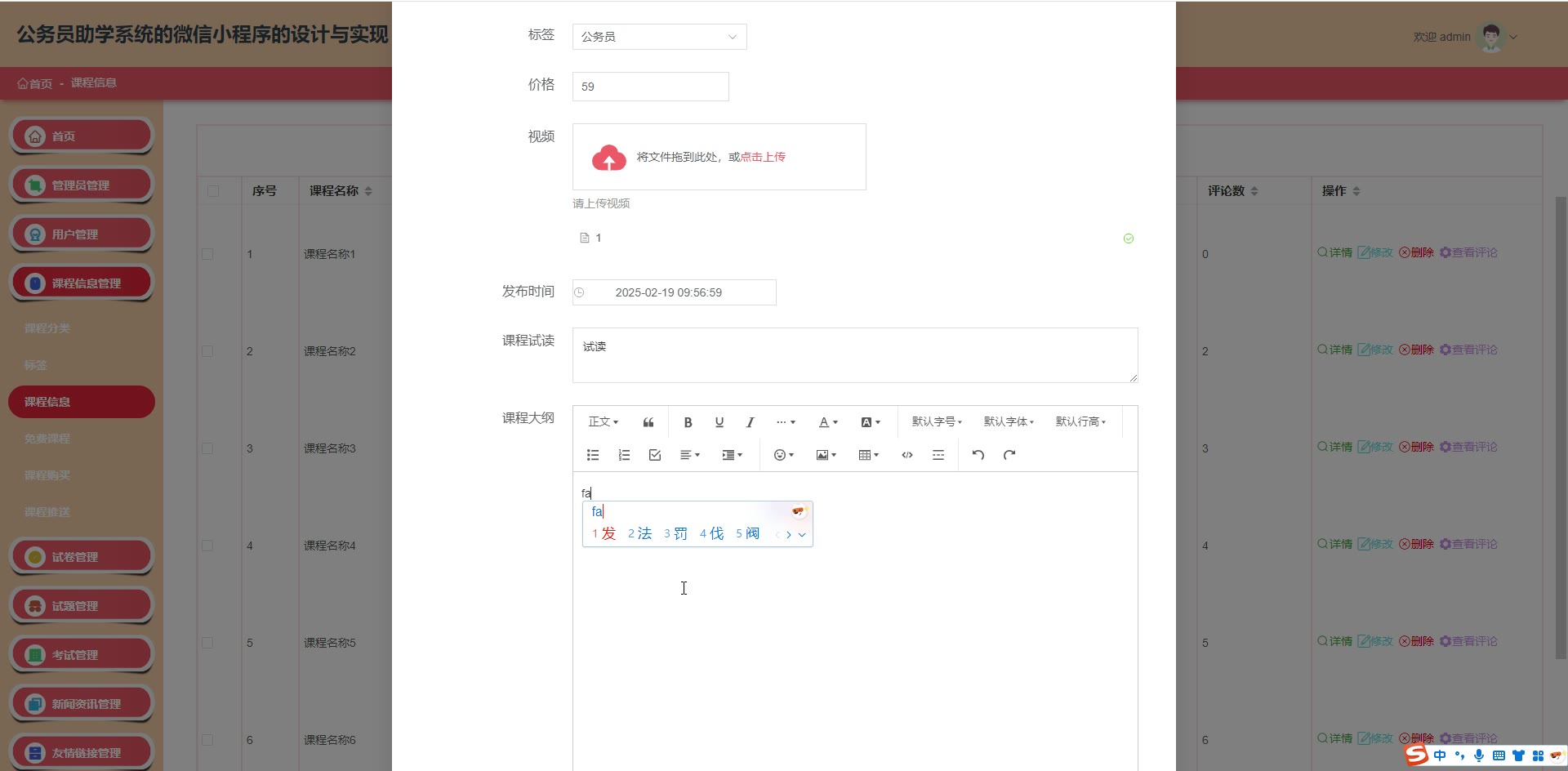This screenshot has height=771, width=1568.
Task: Open the background color dropdown
Action: click(871, 422)
